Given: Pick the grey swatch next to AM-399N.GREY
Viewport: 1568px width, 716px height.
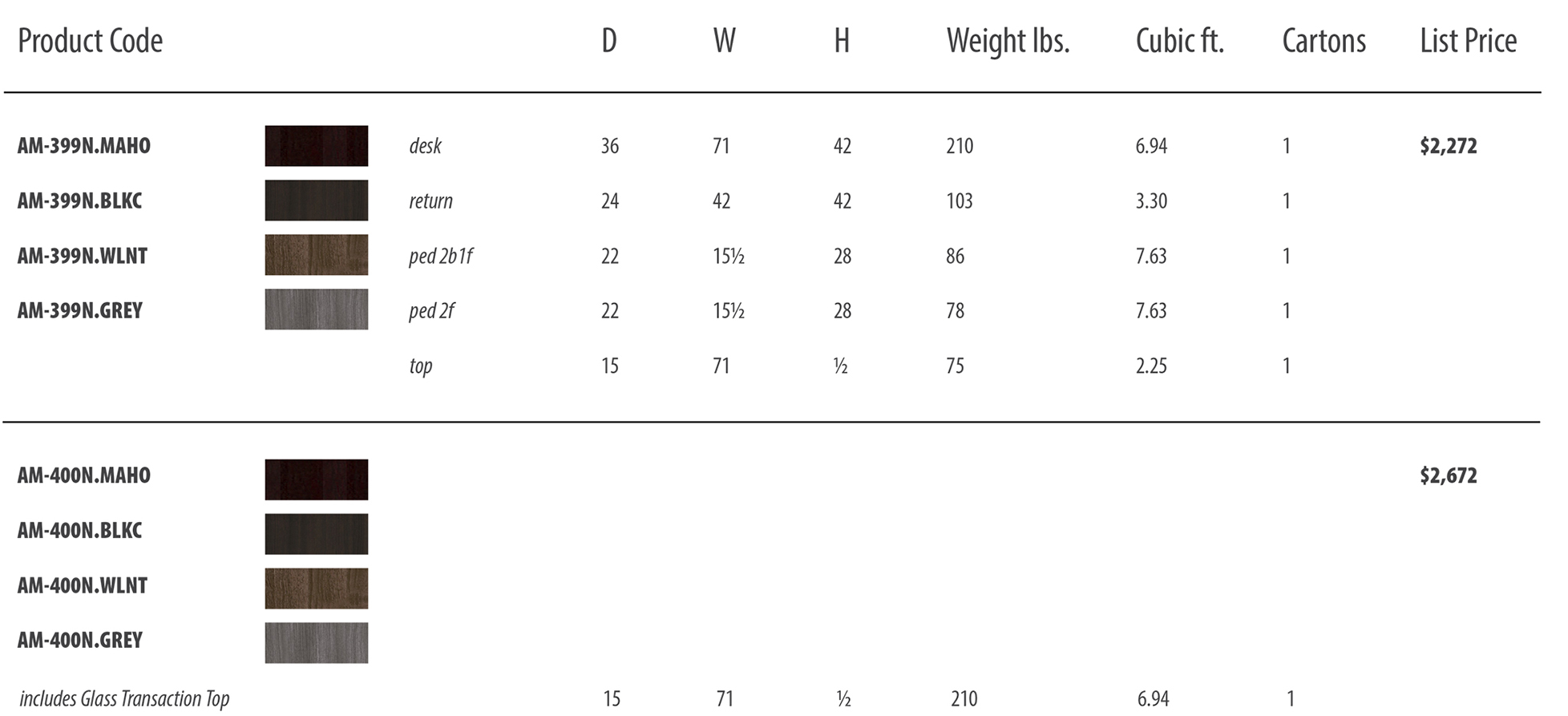Looking at the screenshot, I should (317, 309).
